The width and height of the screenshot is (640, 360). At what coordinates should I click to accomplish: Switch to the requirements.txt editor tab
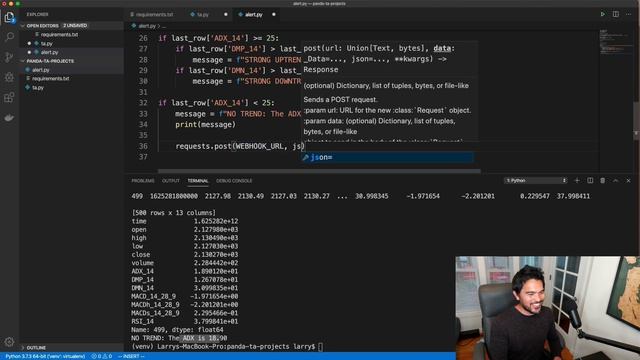click(x=153, y=14)
